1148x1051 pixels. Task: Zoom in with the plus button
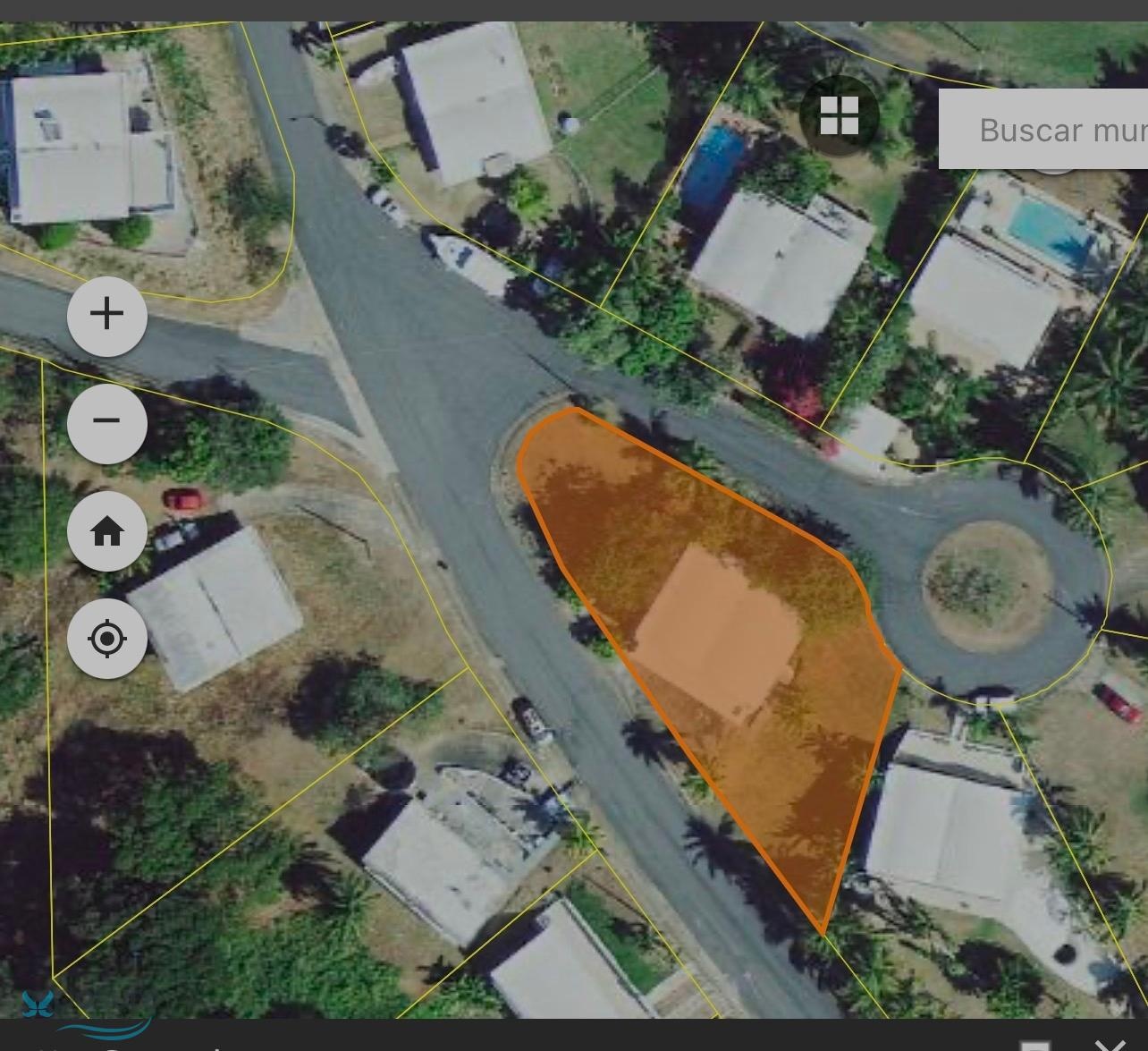[x=107, y=314]
